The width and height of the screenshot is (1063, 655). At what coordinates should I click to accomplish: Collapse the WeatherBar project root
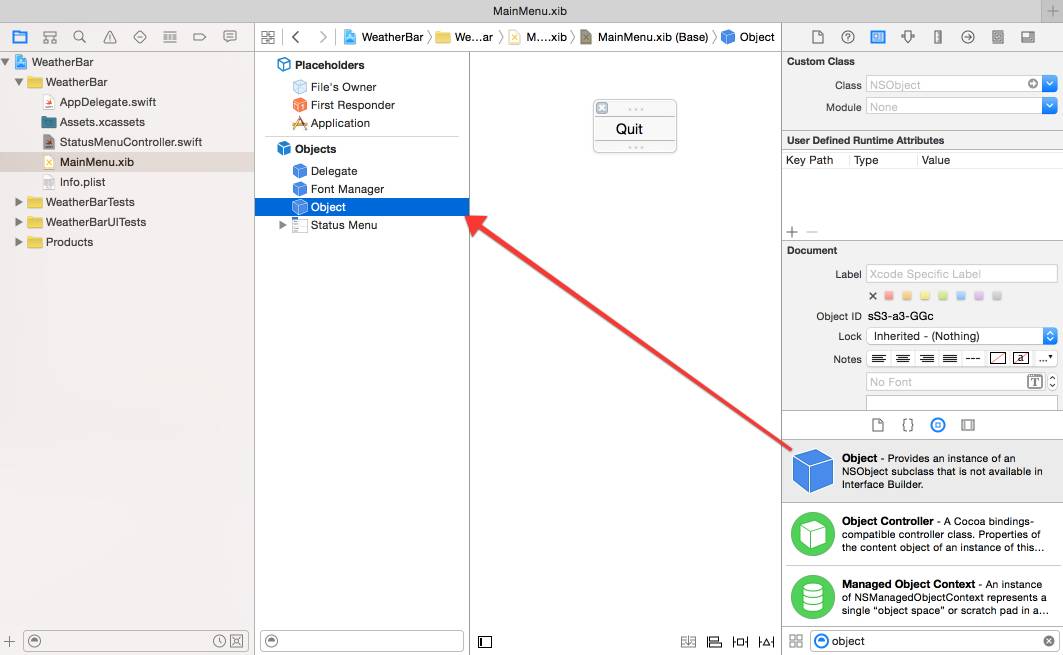[x=5, y=62]
